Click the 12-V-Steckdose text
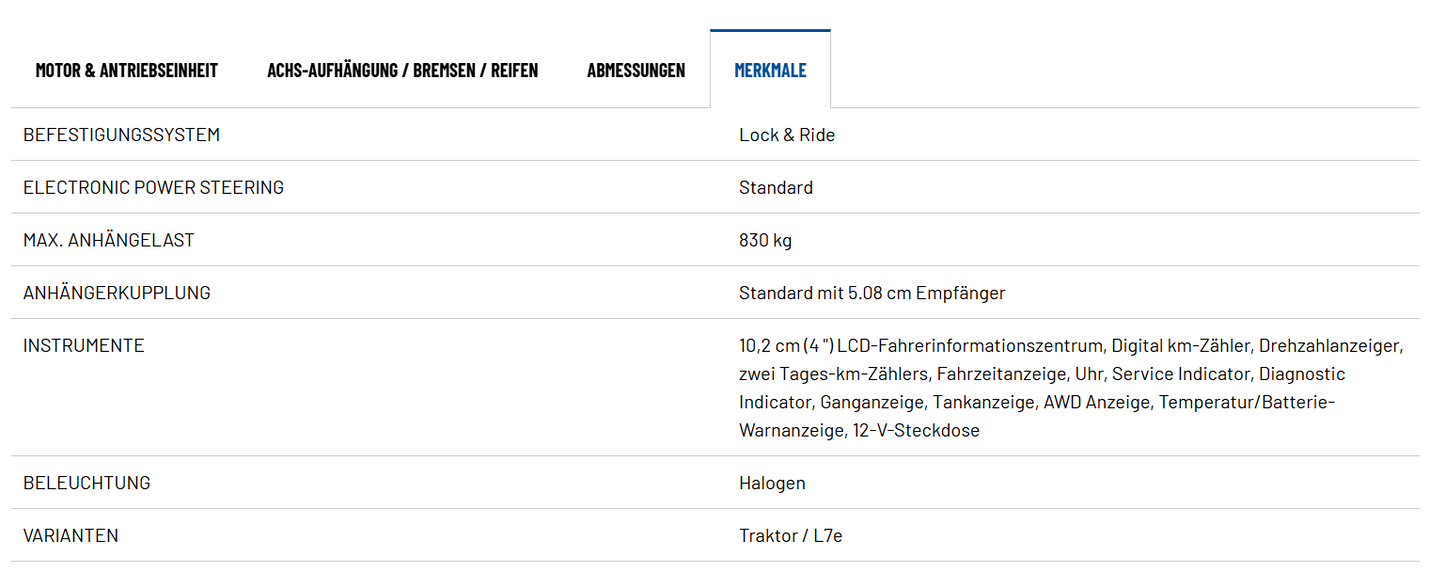This screenshot has width=1445, height=588. (915, 431)
